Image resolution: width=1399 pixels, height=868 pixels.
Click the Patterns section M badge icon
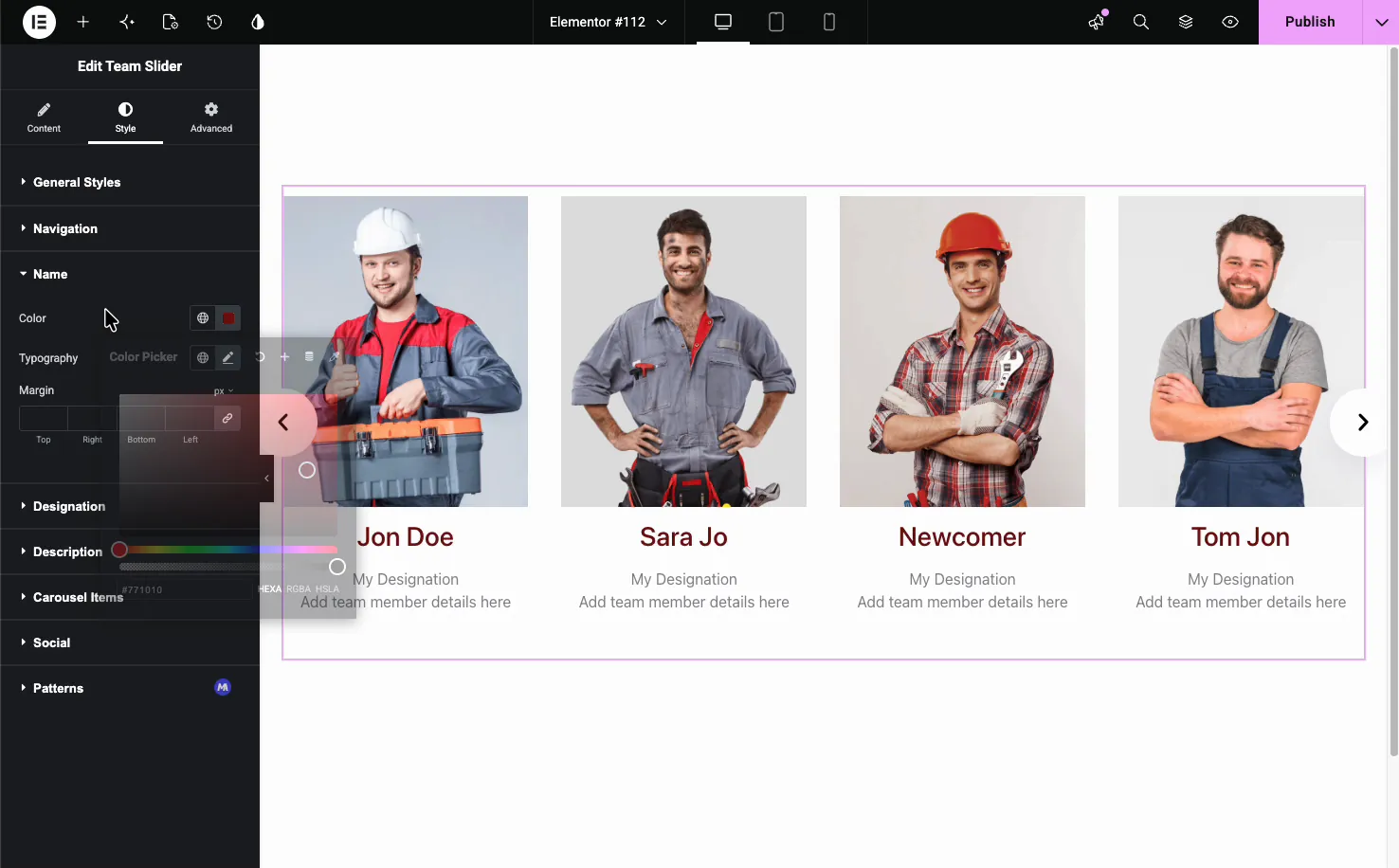point(223,687)
